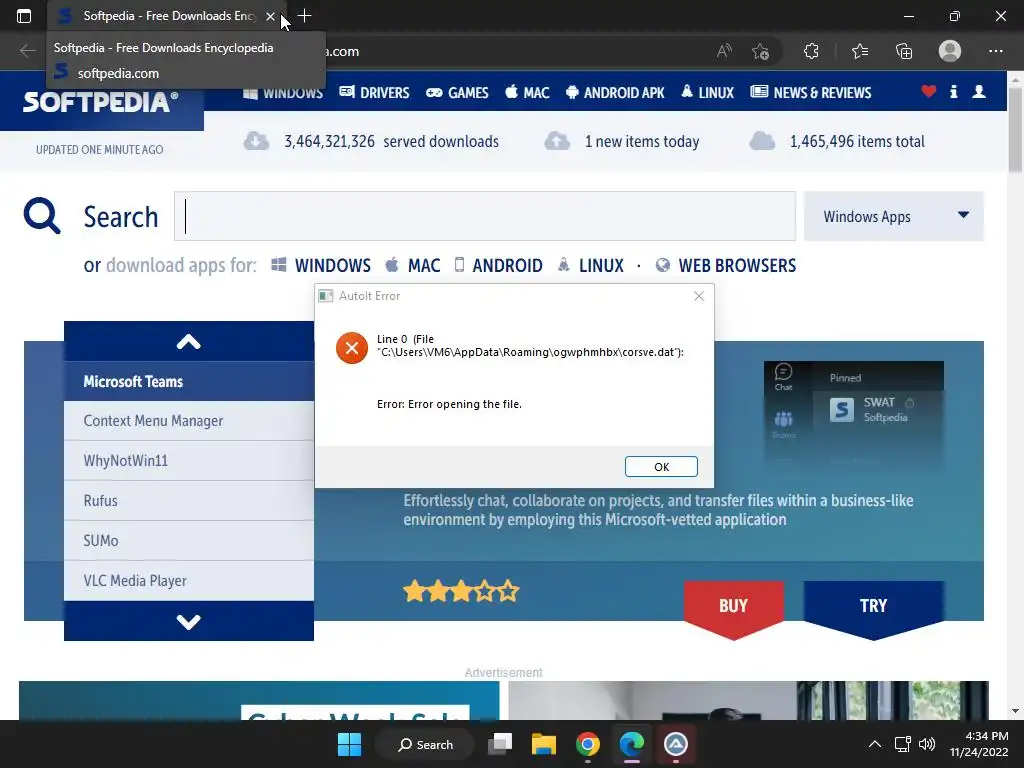Open Google Chrome from the taskbar
The width and height of the screenshot is (1024, 768).
[588, 744]
